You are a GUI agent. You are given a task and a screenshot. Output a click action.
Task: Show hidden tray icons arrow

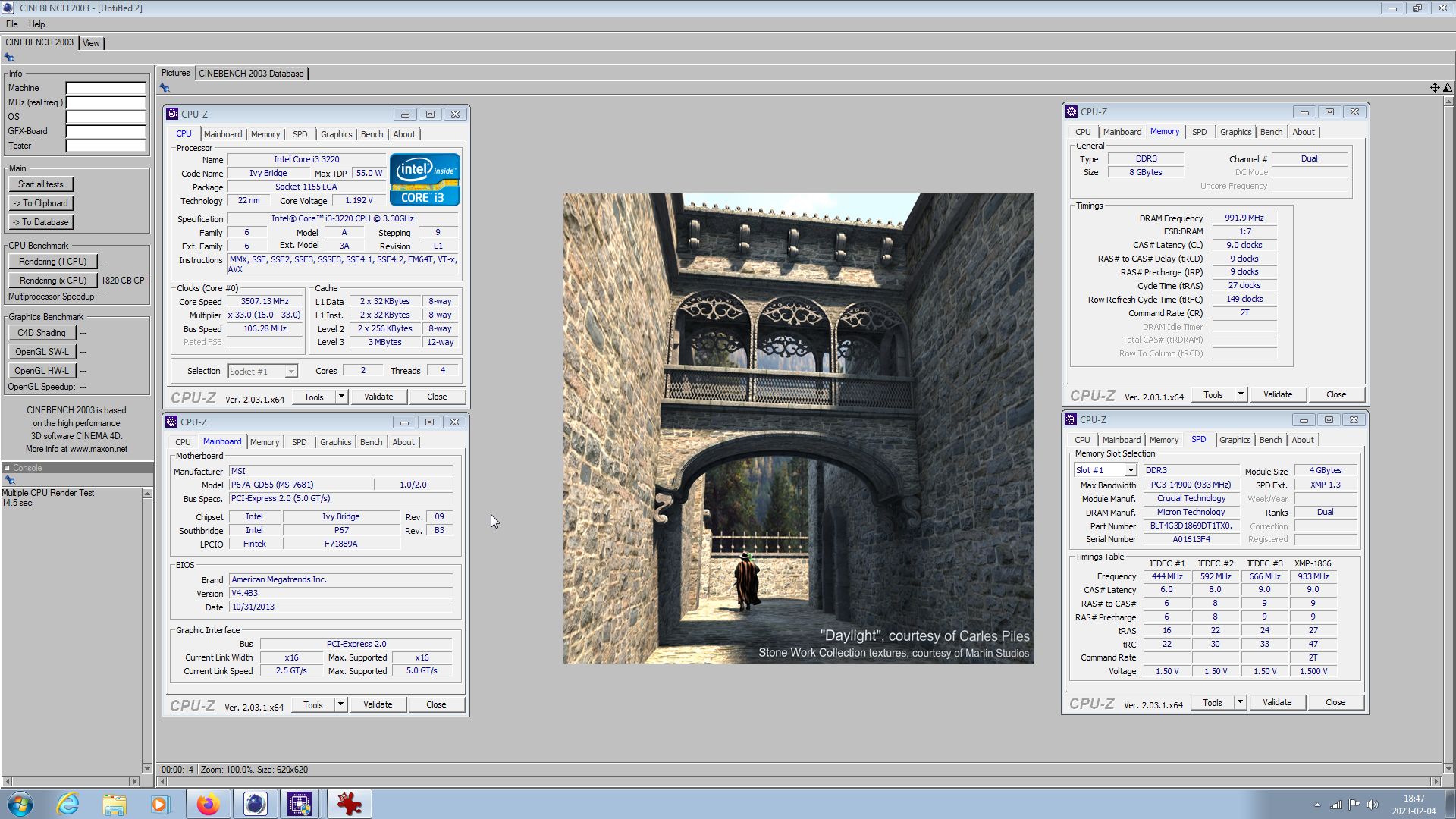click(x=1317, y=805)
